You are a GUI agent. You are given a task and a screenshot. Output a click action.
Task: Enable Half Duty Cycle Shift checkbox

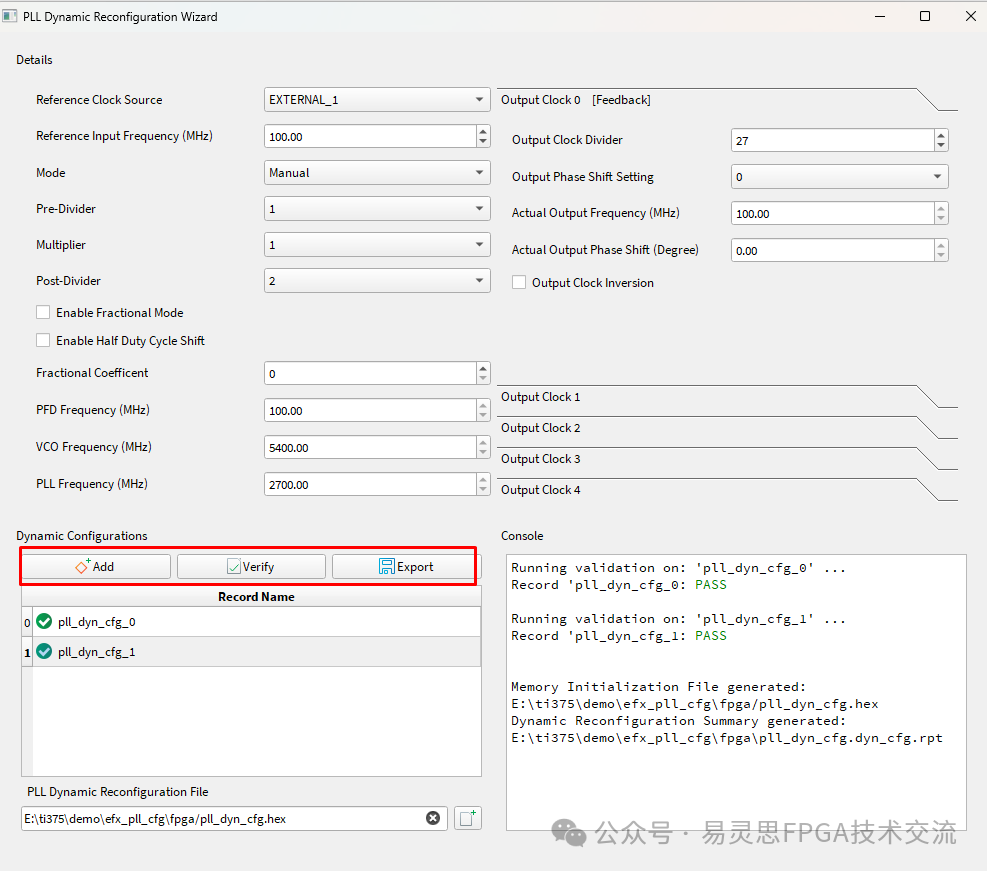tap(43, 341)
